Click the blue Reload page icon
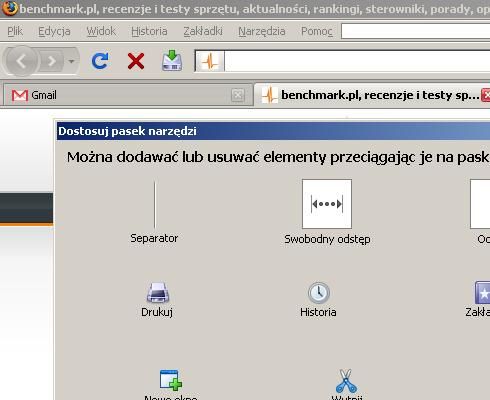490x400 pixels. pyautogui.click(x=100, y=61)
